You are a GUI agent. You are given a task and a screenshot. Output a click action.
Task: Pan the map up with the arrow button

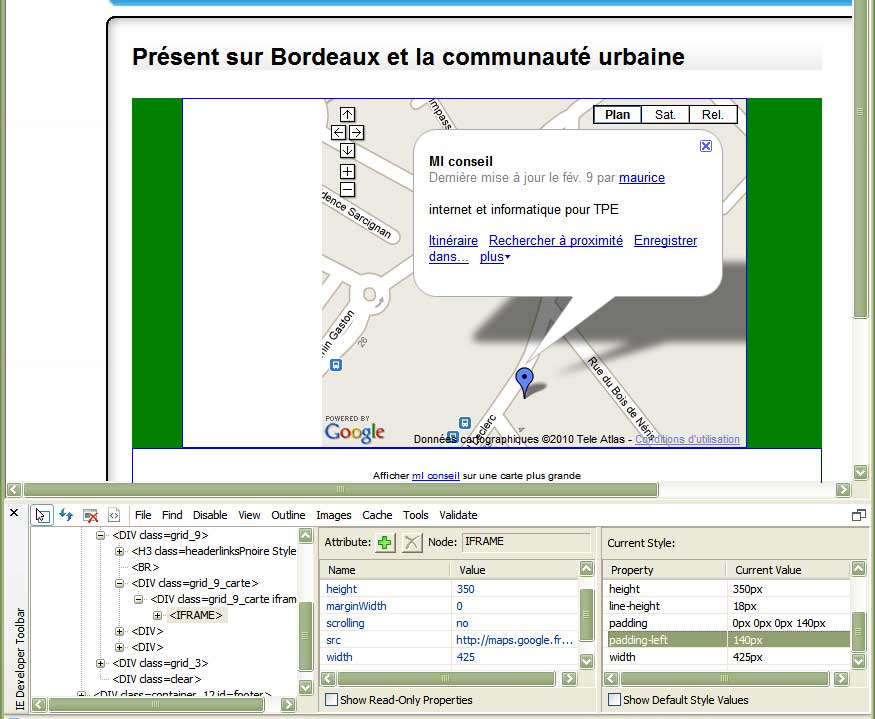(347, 114)
